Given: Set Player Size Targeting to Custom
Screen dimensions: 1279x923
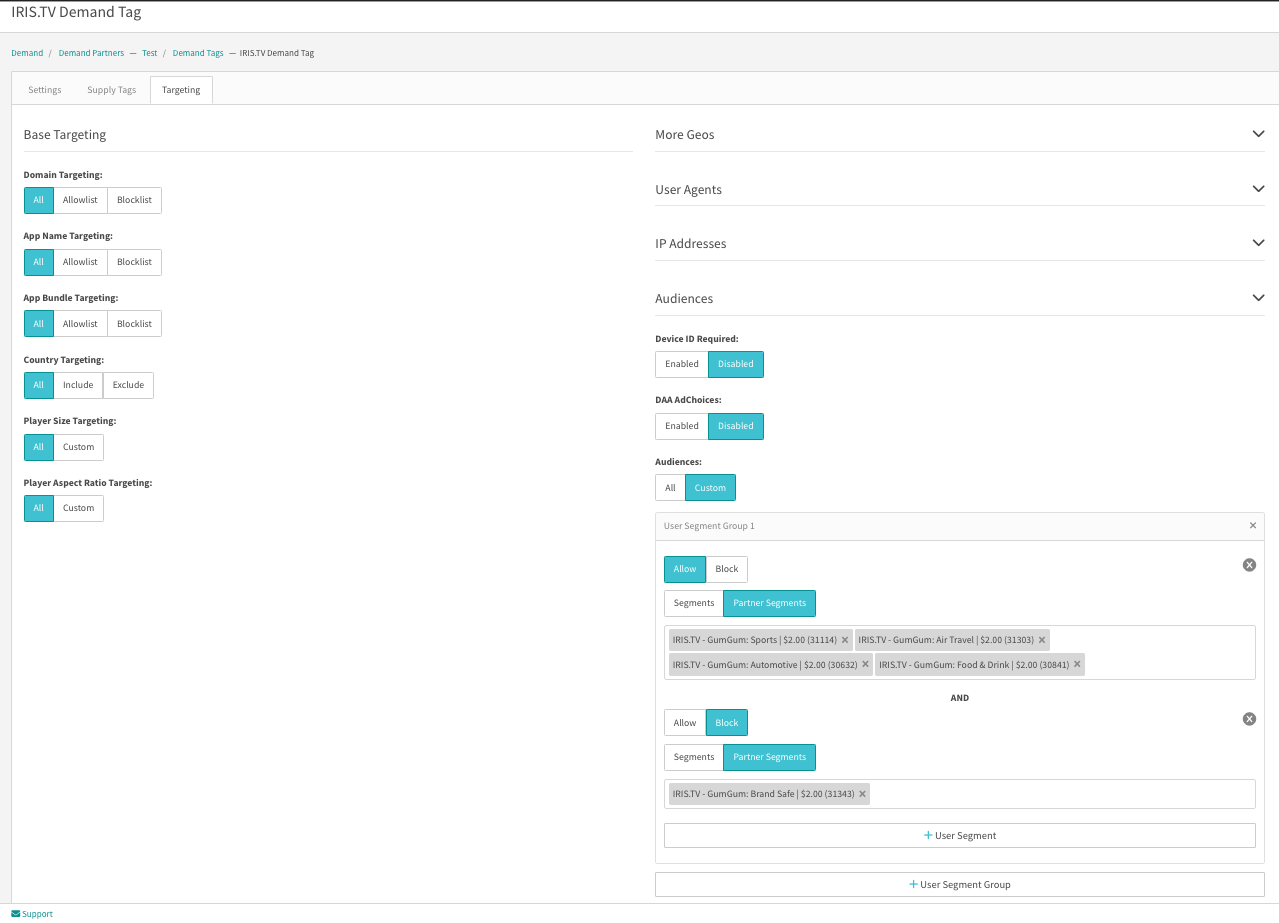Looking at the screenshot, I should (78, 447).
